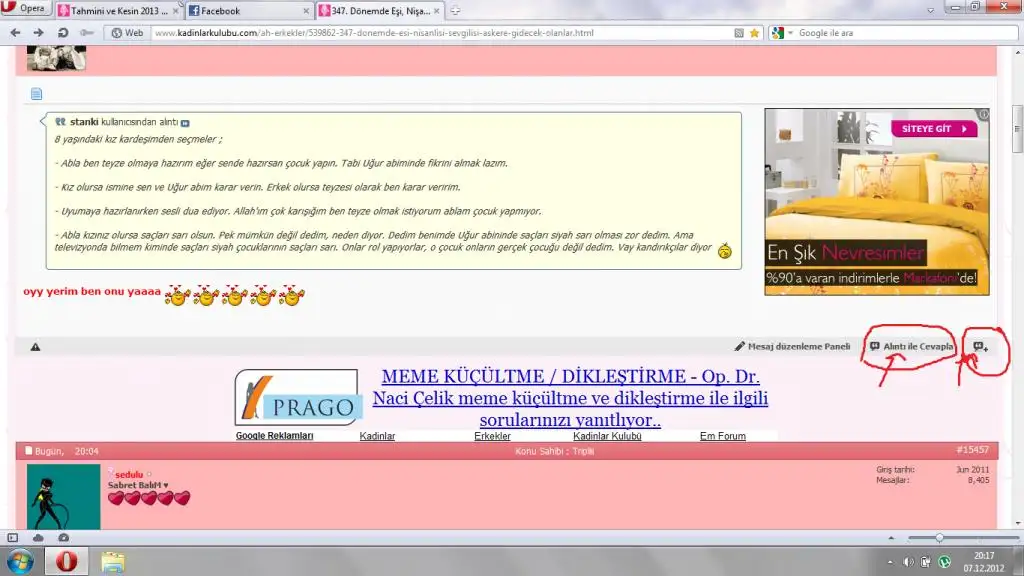Expand the closed tabs dropdown arrow
This screenshot has width=1024, height=576.
(930, 10)
